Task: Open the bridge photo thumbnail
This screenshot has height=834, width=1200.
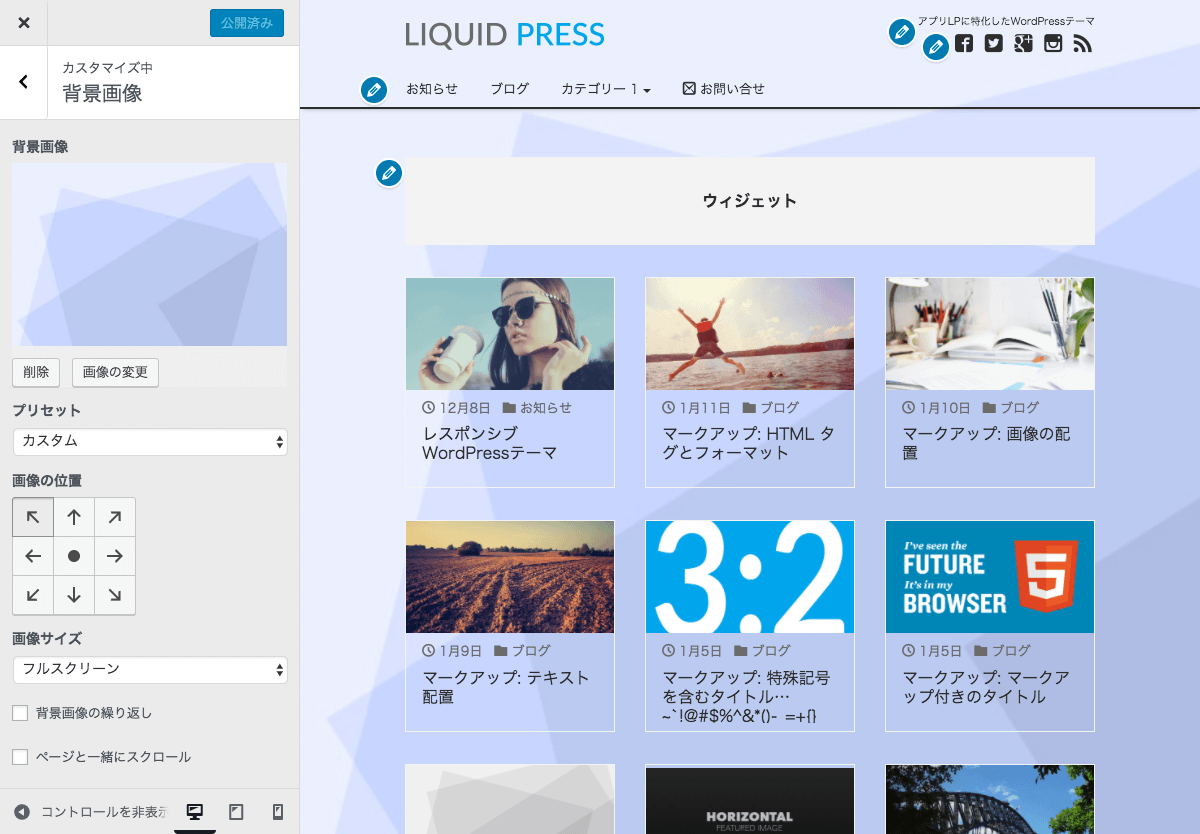Action: point(990,800)
